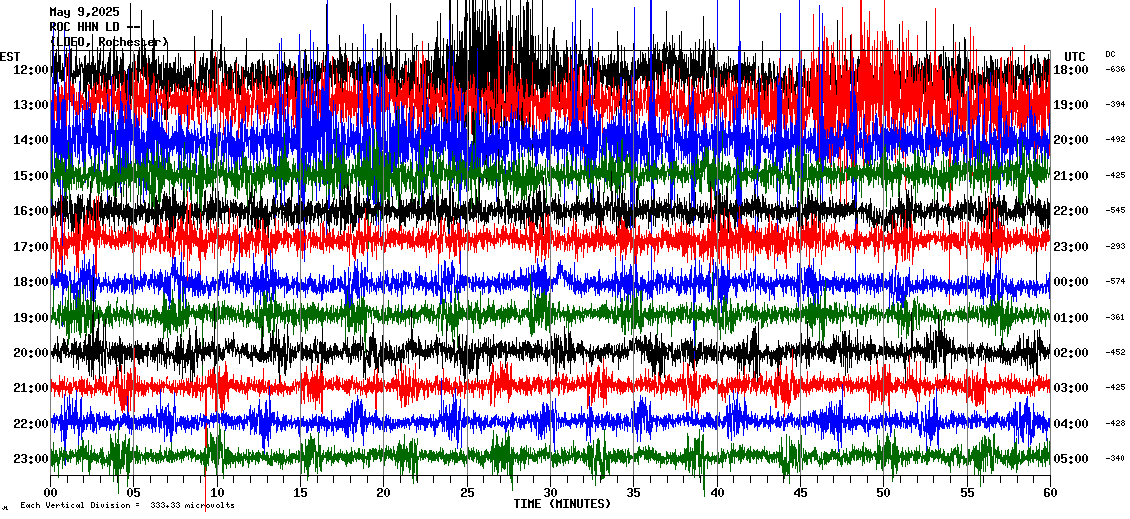The image size is (1130, 519).
Task: Click the 05:00 UTC row label
Action: pos(1071,459)
